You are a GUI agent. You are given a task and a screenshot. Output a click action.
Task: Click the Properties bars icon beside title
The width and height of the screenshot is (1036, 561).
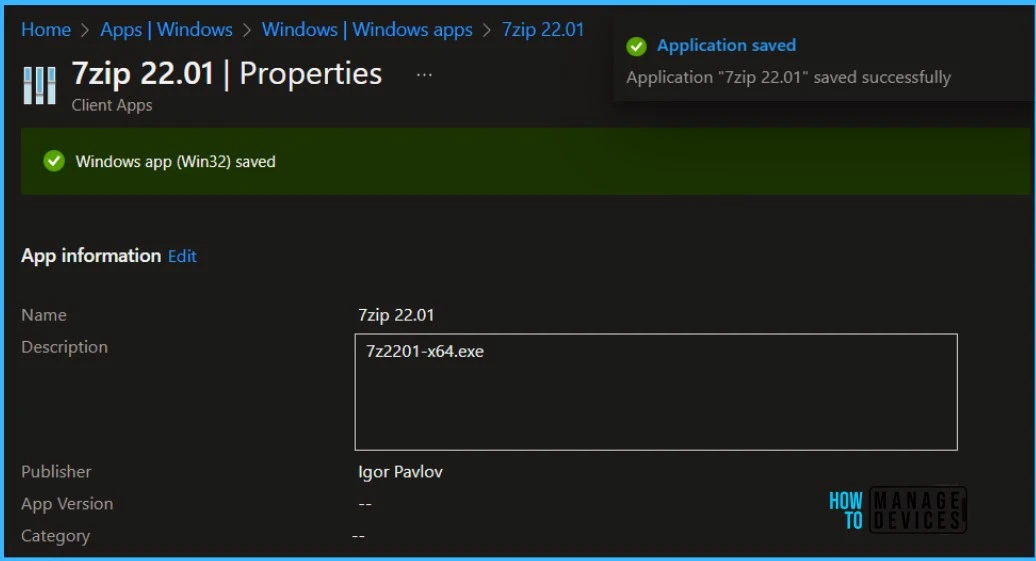pos(40,85)
